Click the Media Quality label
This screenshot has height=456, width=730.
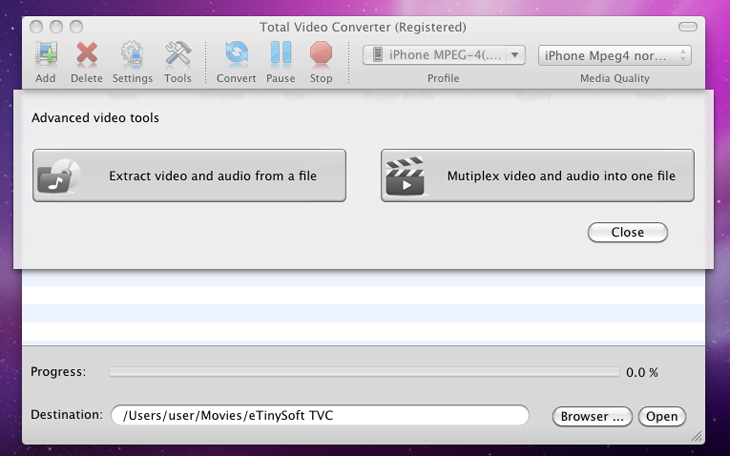(615, 78)
